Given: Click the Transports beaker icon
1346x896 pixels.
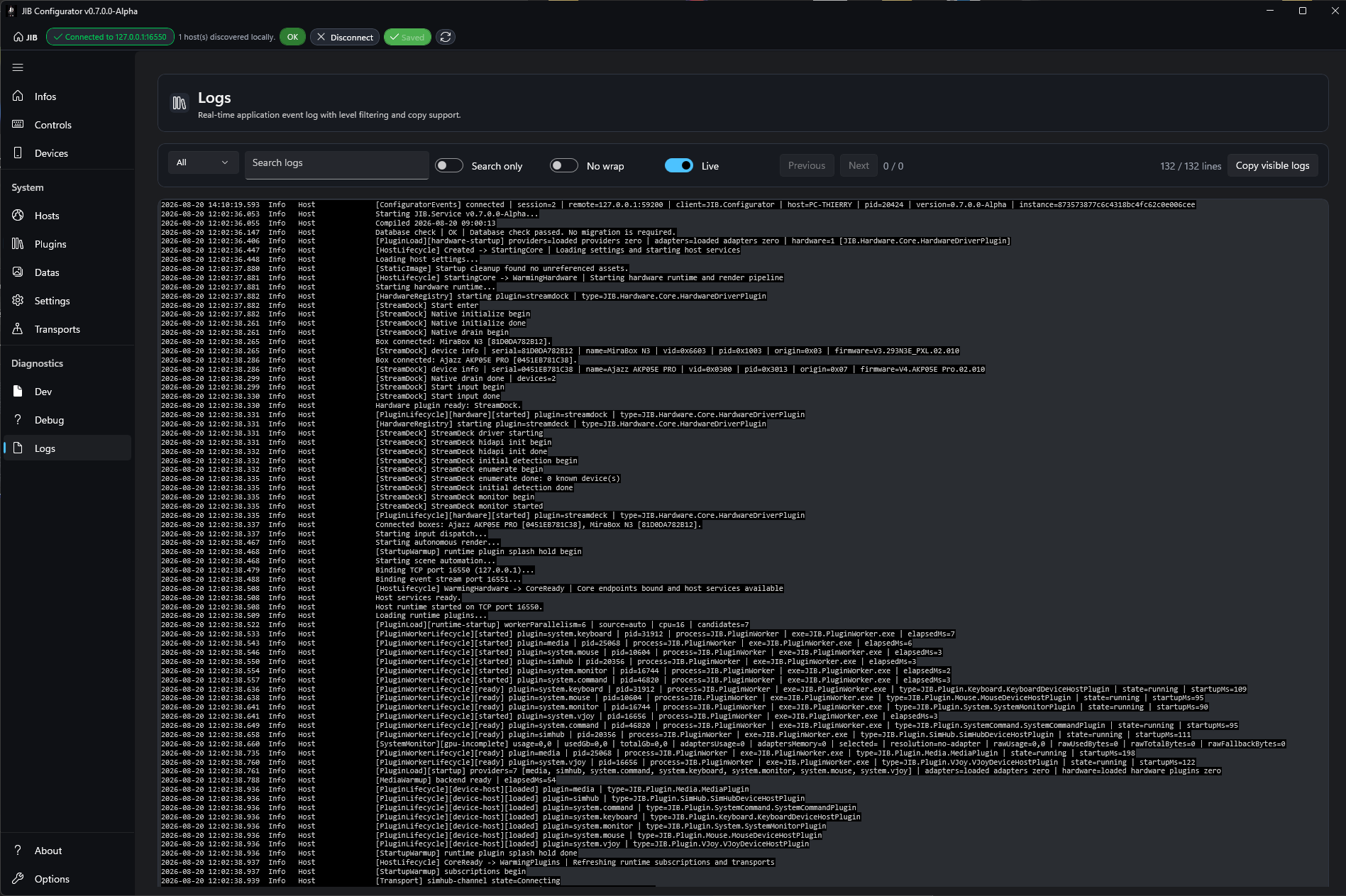Looking at the screenshot, I should (18, 328).
